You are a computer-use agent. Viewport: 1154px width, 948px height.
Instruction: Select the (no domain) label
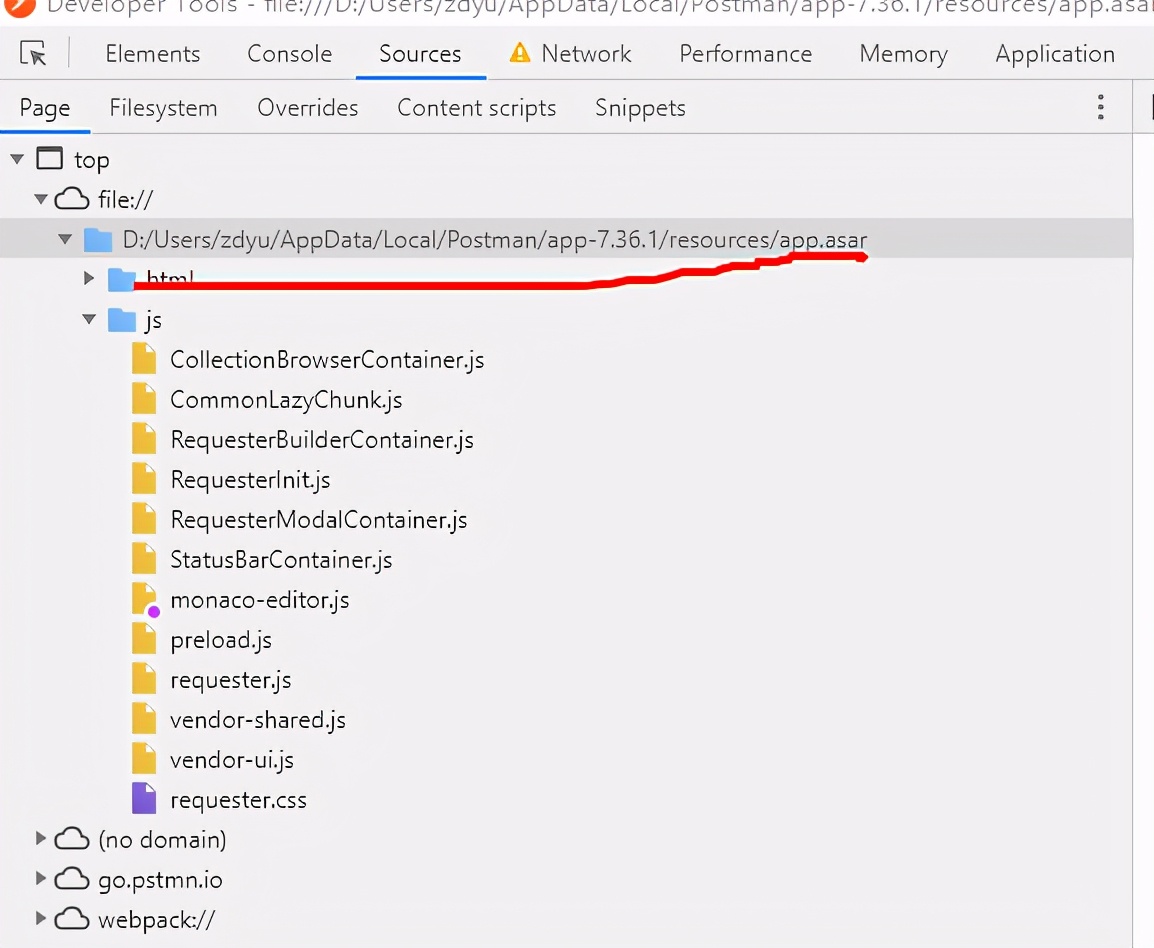tap(163, 840)
